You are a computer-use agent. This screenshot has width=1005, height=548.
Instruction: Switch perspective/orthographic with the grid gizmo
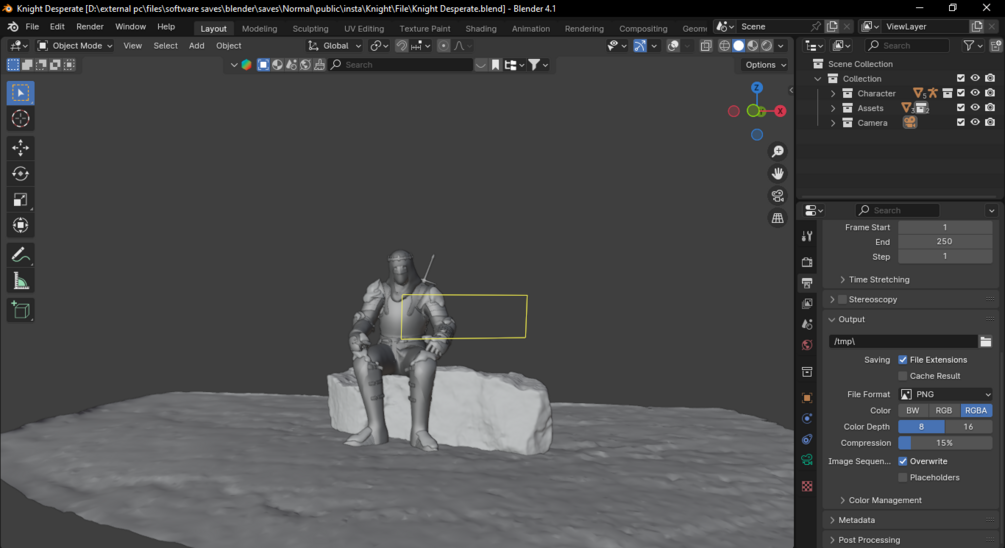click(x=777, y=219)
